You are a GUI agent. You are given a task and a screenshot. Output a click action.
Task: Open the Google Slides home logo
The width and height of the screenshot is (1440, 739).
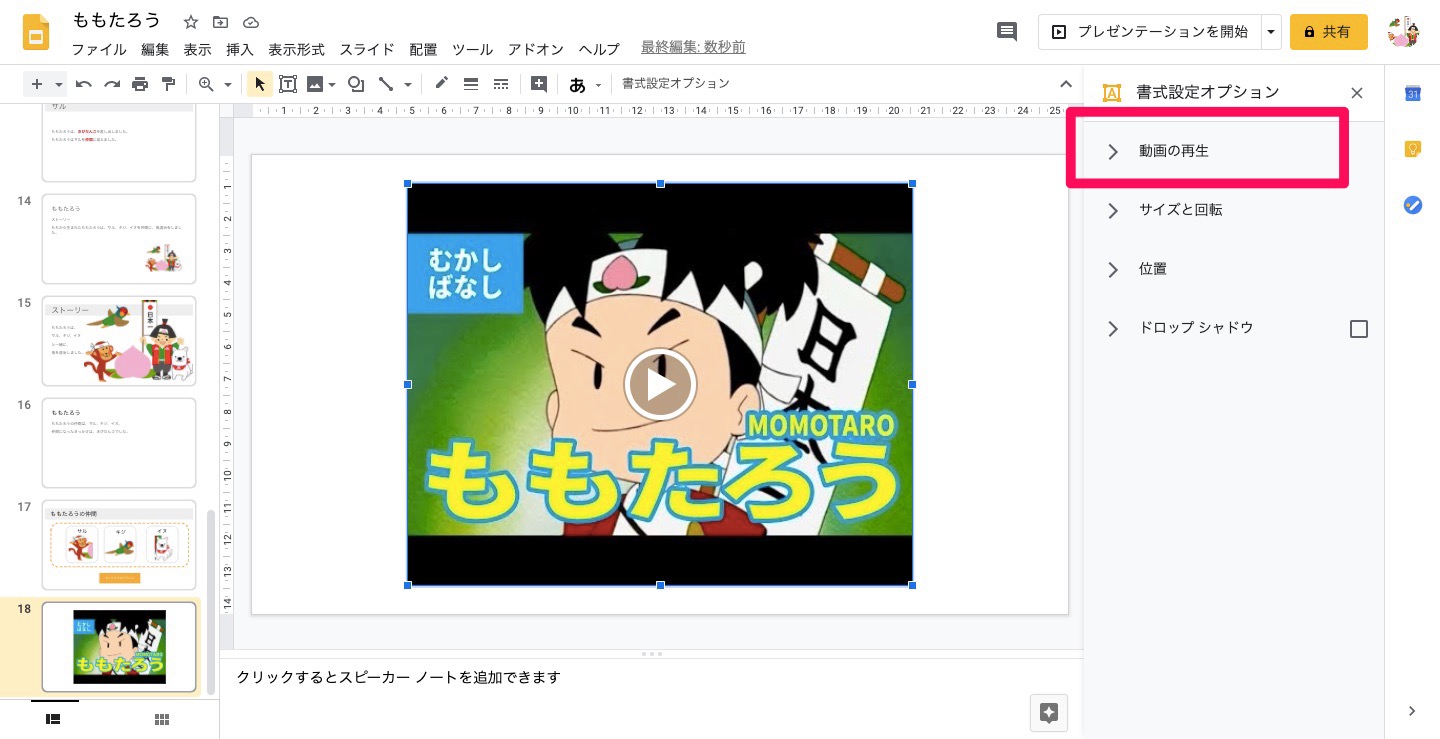pyautogui.click(x=37, y=32)
